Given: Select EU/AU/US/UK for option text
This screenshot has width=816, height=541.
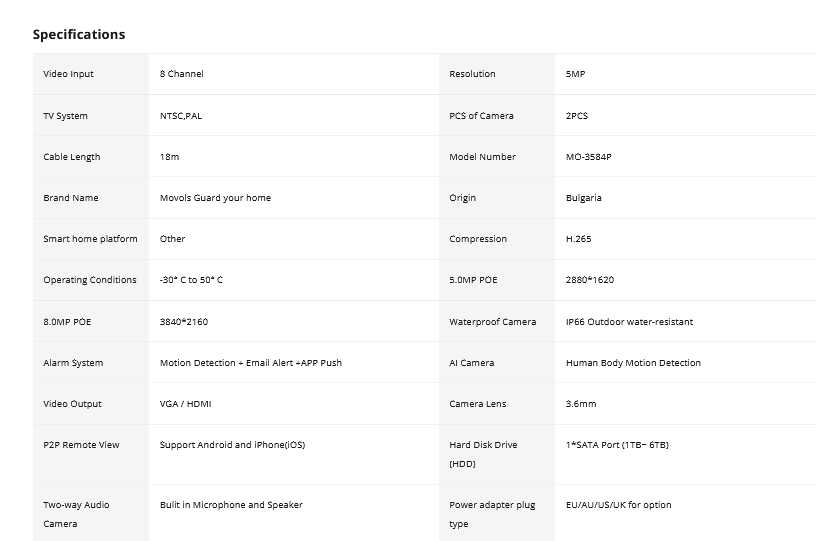Looking at the screenshot, I should point(619,505).
